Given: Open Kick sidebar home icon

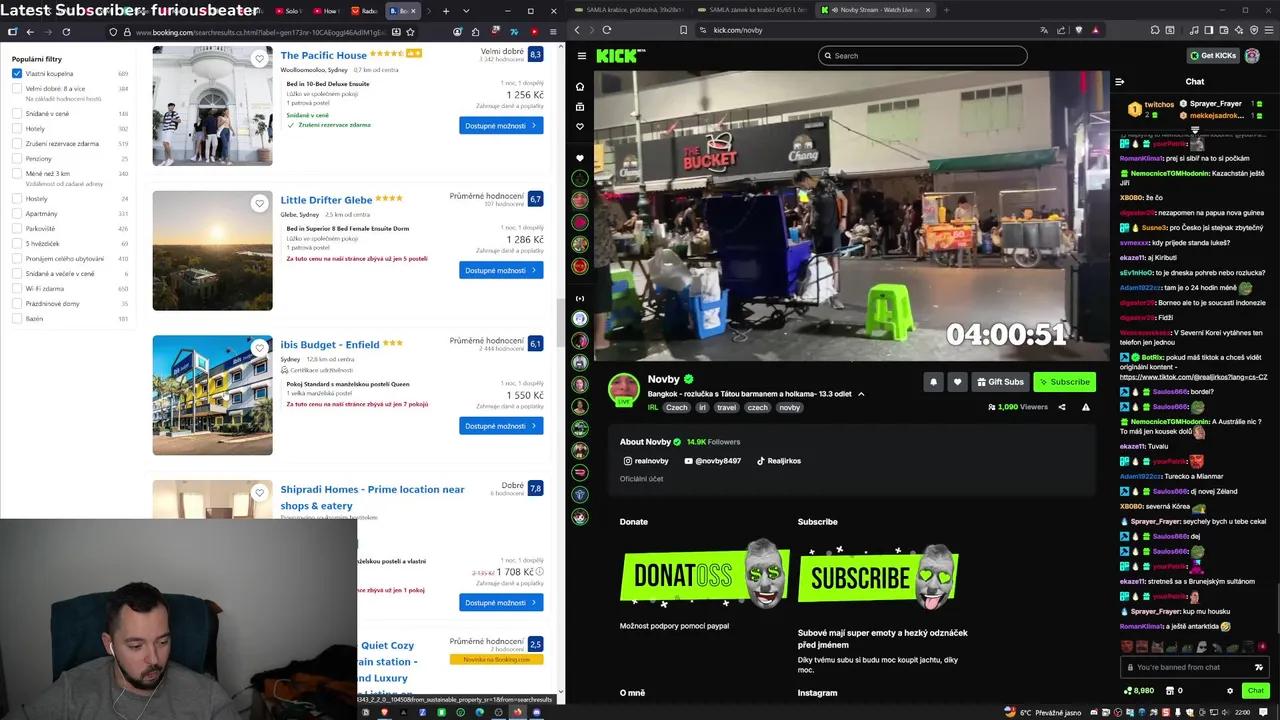Looking at the screenshot, I should (x=580, y=87).
